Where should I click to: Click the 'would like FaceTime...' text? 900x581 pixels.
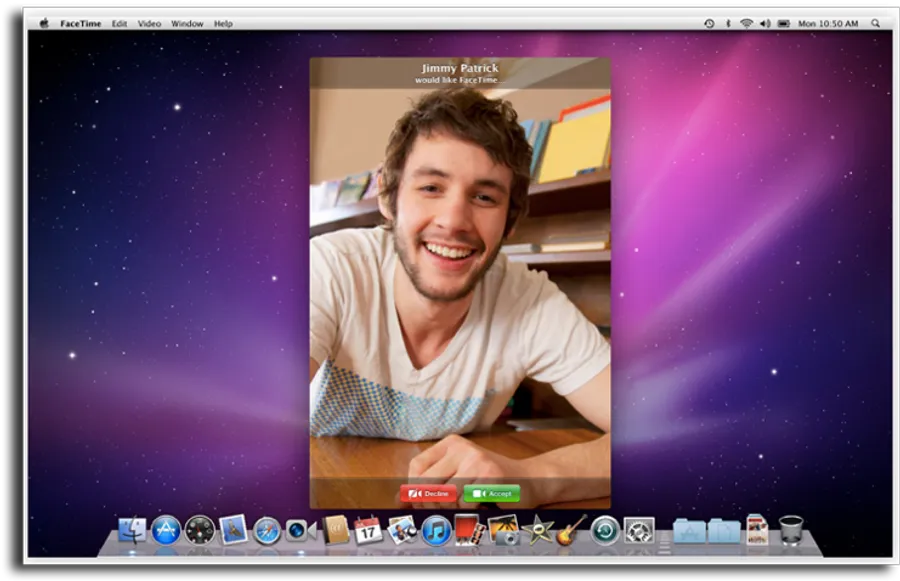coord(459,80)
